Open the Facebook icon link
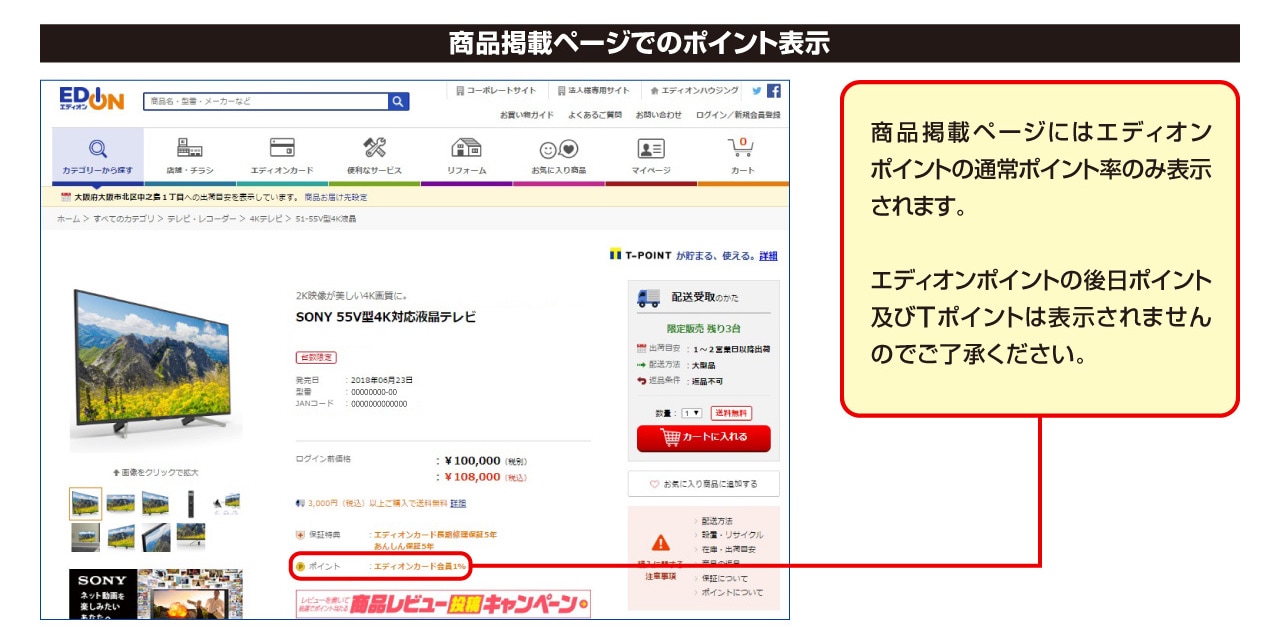Screen dimensions: 1280x636 pyautogui.click(x=773, y=90)
